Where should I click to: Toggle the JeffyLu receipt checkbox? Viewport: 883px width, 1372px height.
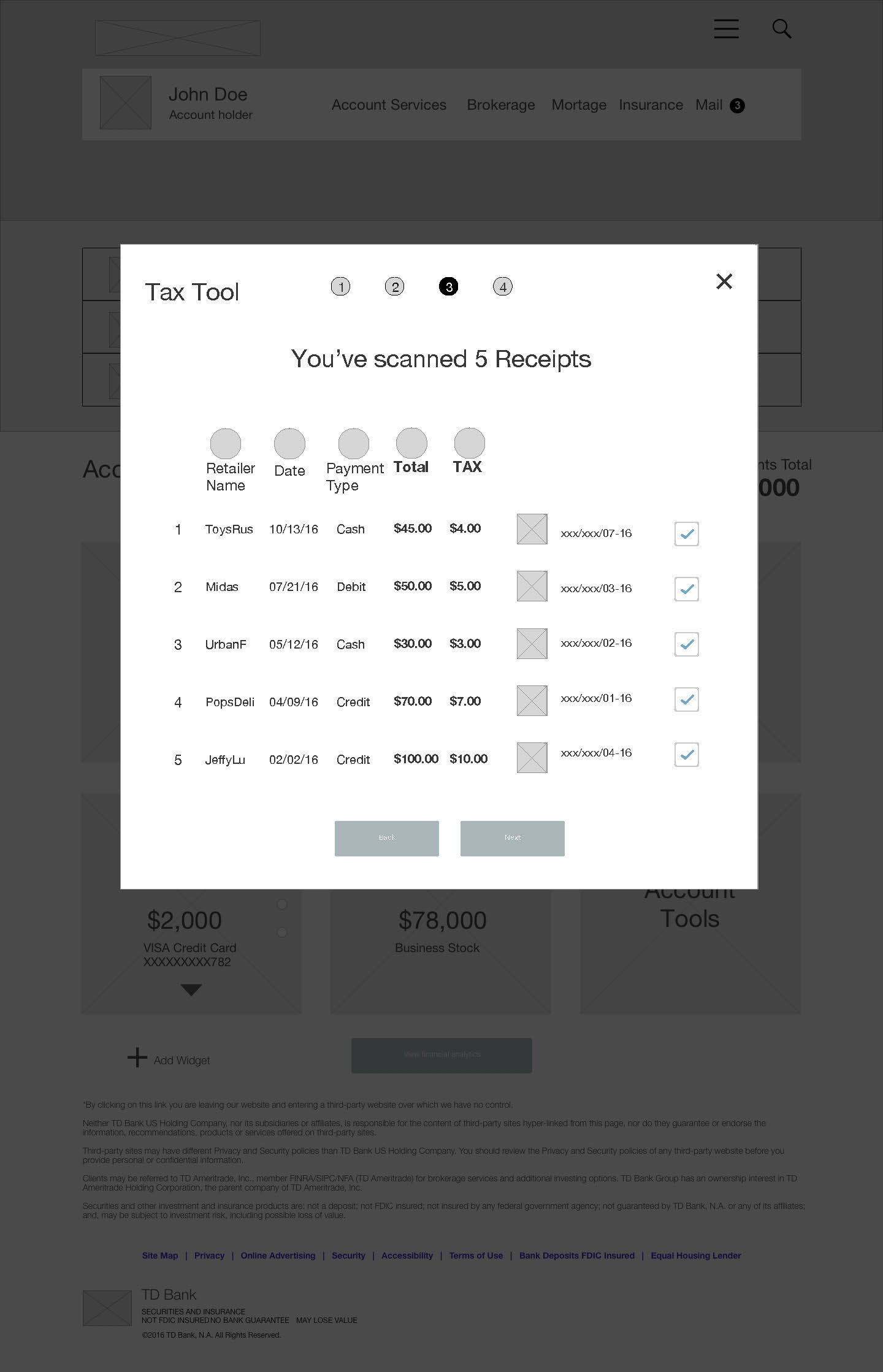[x=686, y=754]
